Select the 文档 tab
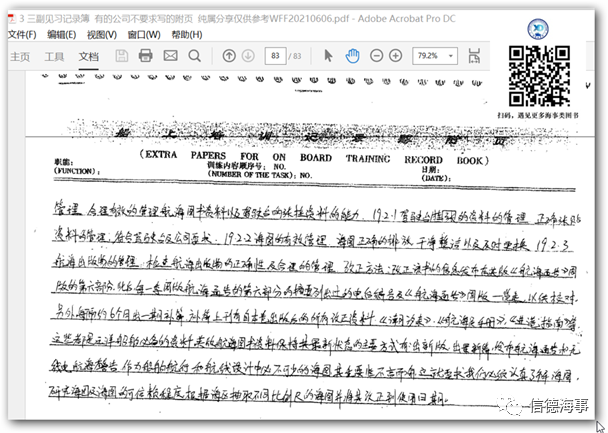608x433 pixels. click(89, 57)
